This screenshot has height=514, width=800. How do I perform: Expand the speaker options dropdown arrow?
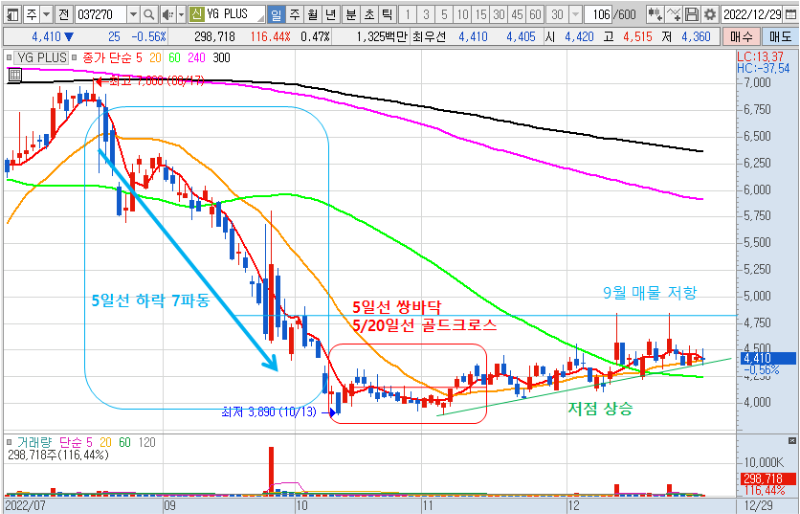click(x=181, y=14)
